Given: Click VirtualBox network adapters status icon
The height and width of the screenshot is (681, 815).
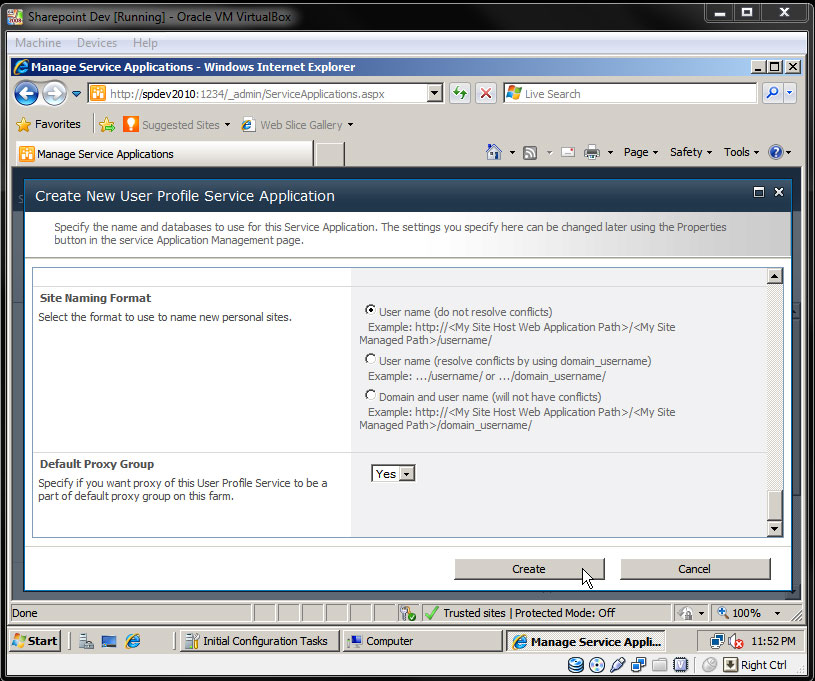Looking at the screenshot, I should click(638, 665).
